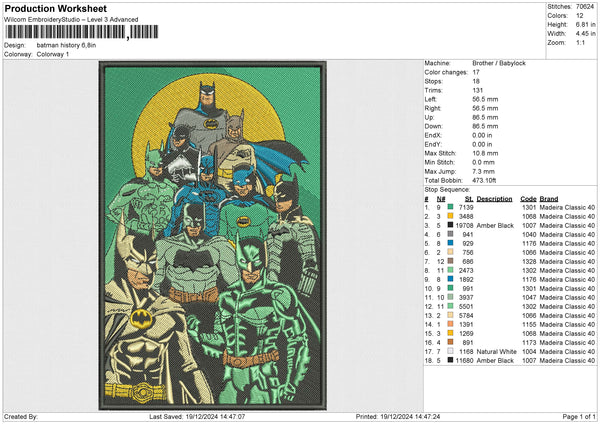Select the "Production Worksheet" title

[x=55, y=8]
